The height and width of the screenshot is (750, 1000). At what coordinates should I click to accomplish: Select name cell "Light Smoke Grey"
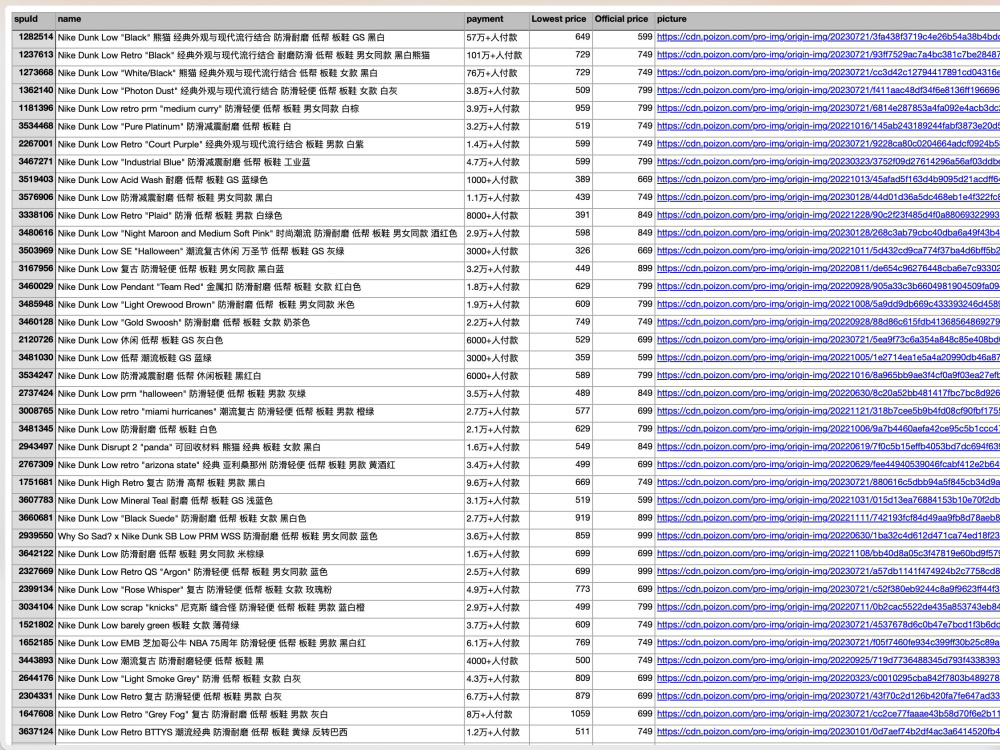click(x=260, y=679)
